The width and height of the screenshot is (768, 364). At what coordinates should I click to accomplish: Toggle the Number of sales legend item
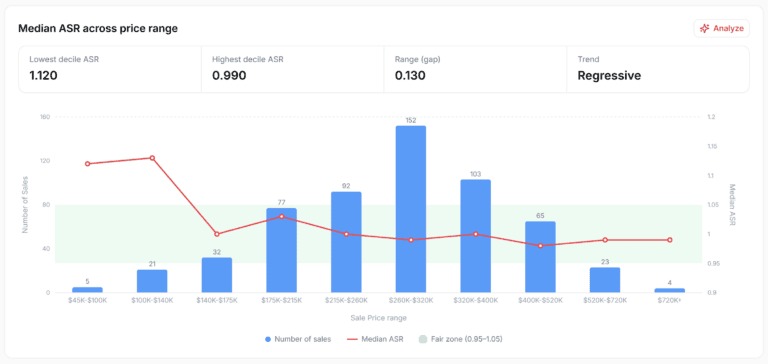(x=298, y=339)
